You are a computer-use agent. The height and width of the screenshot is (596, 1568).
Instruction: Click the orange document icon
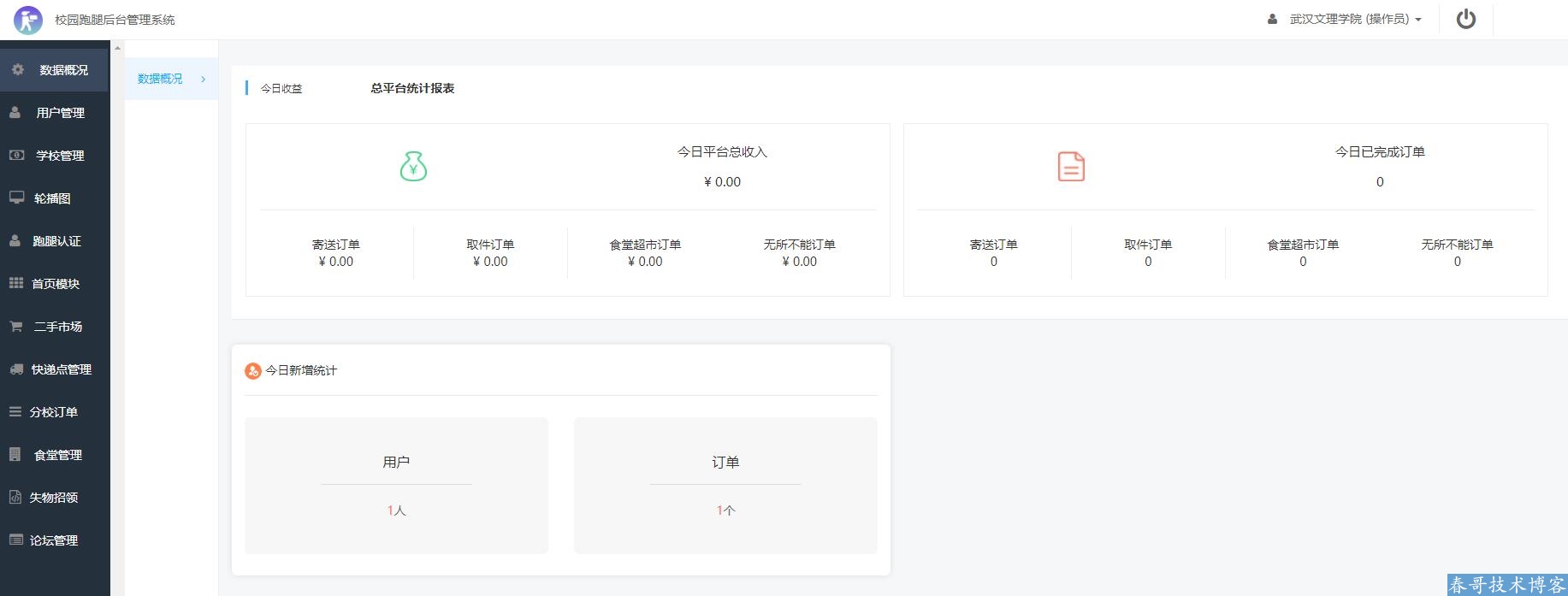click(1071, 166)
